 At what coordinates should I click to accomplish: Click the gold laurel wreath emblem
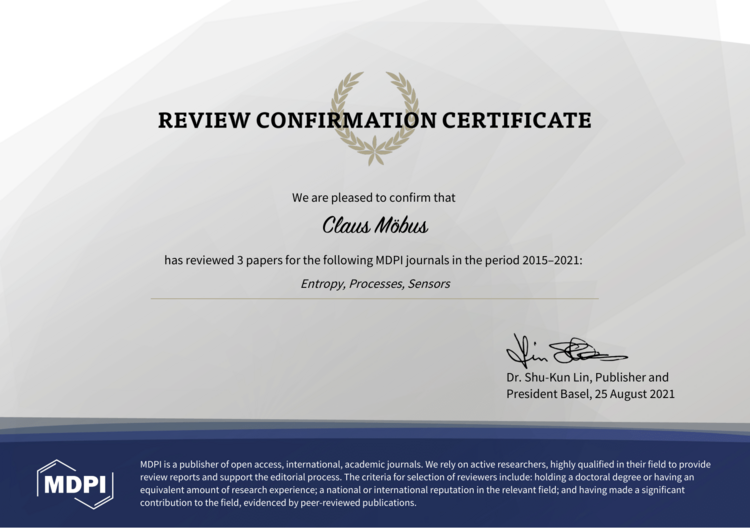point(375,118)
